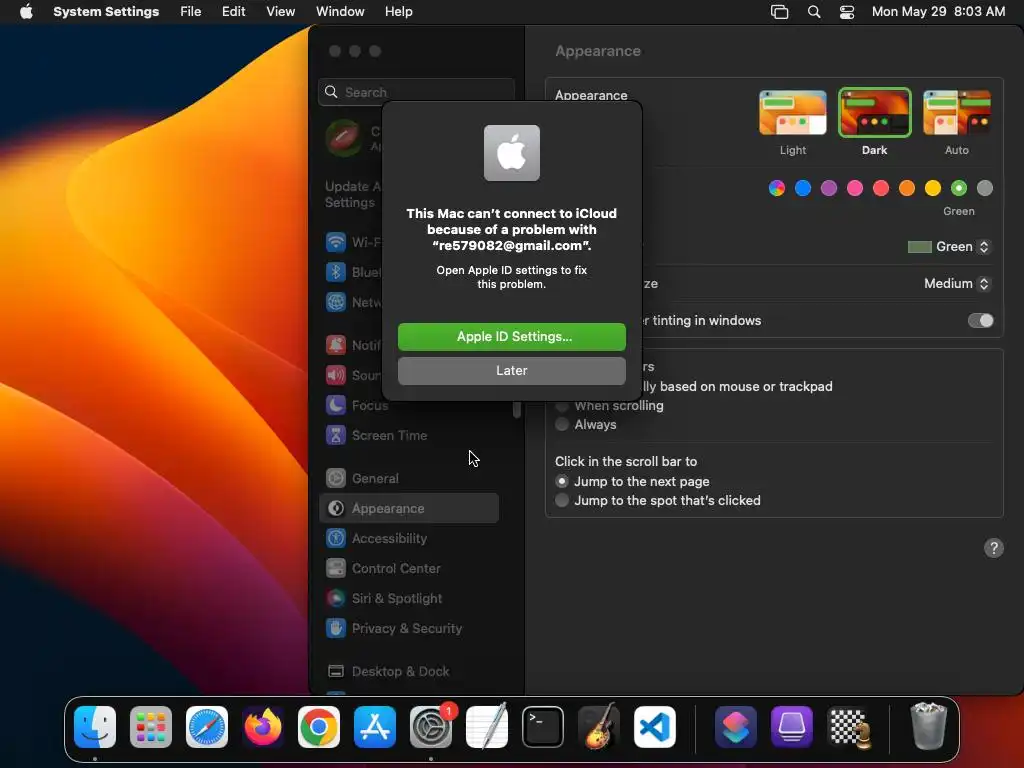1024x768 pixels.
Task: Choose the yellow accent color
Action: tap(933, 189)
